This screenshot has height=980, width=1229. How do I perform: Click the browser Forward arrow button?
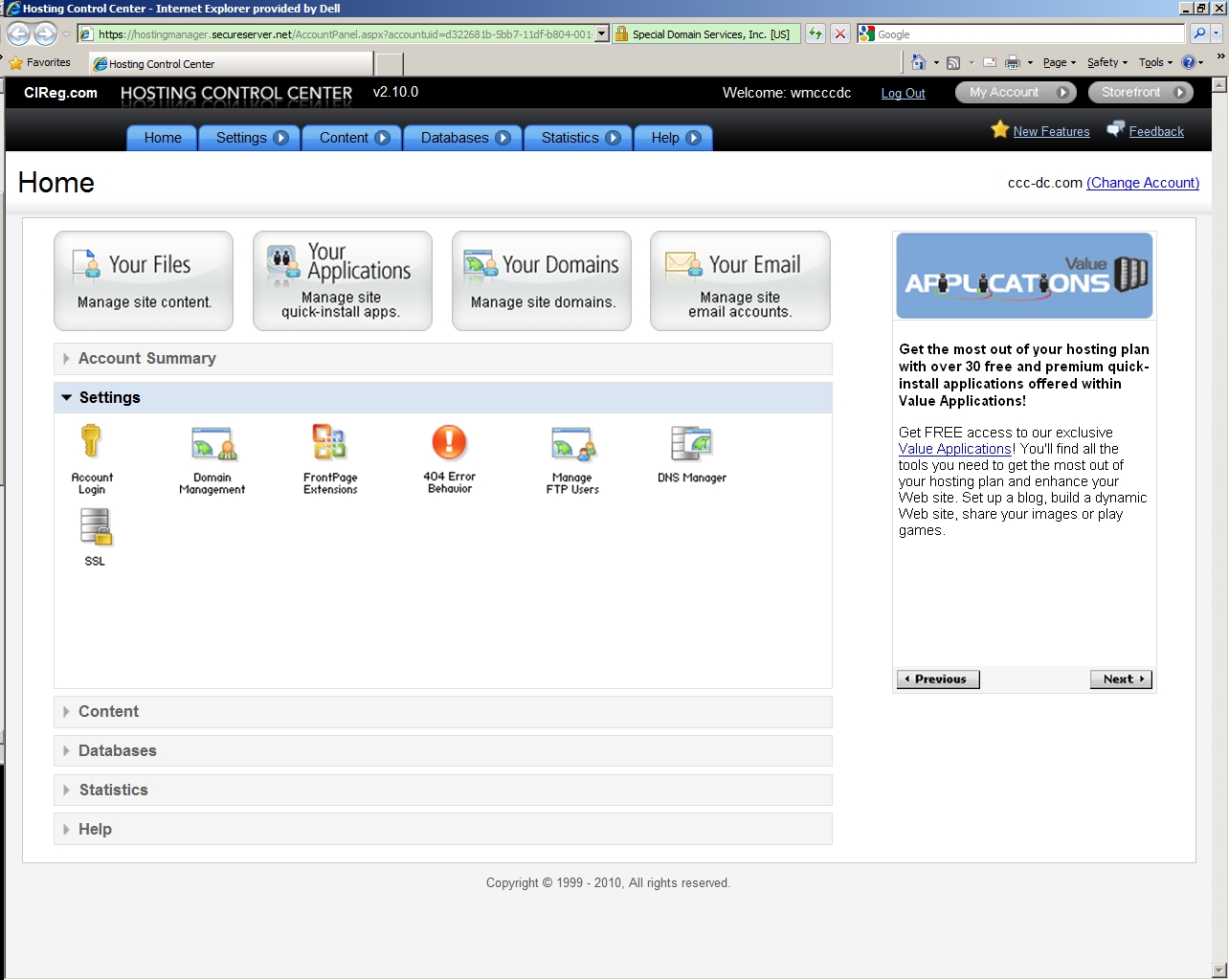45,33
